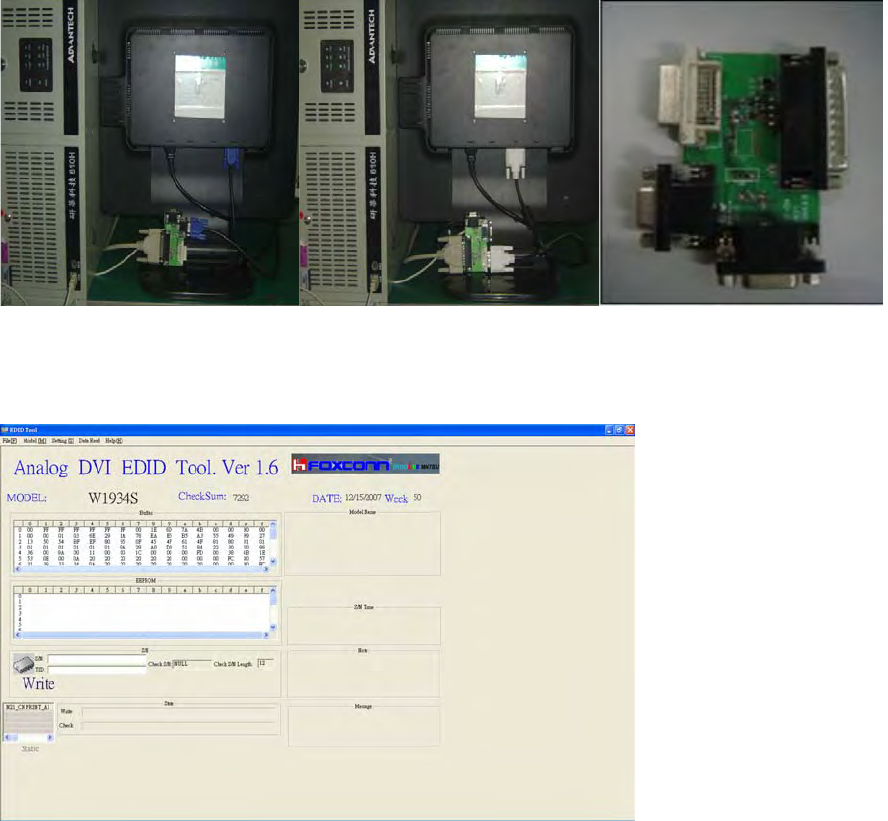
Task: Click the Check S/N field showing NULL
Action: 191,664
